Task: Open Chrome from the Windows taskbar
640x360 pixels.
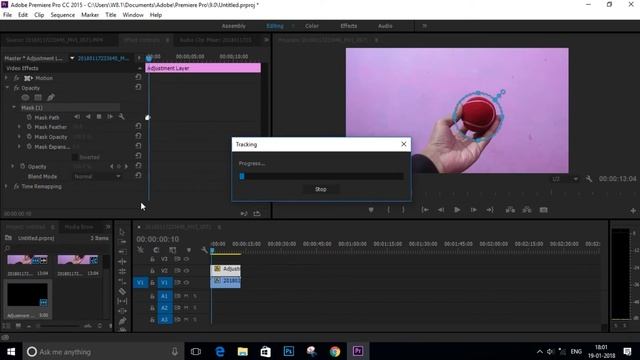Action: 335,351
